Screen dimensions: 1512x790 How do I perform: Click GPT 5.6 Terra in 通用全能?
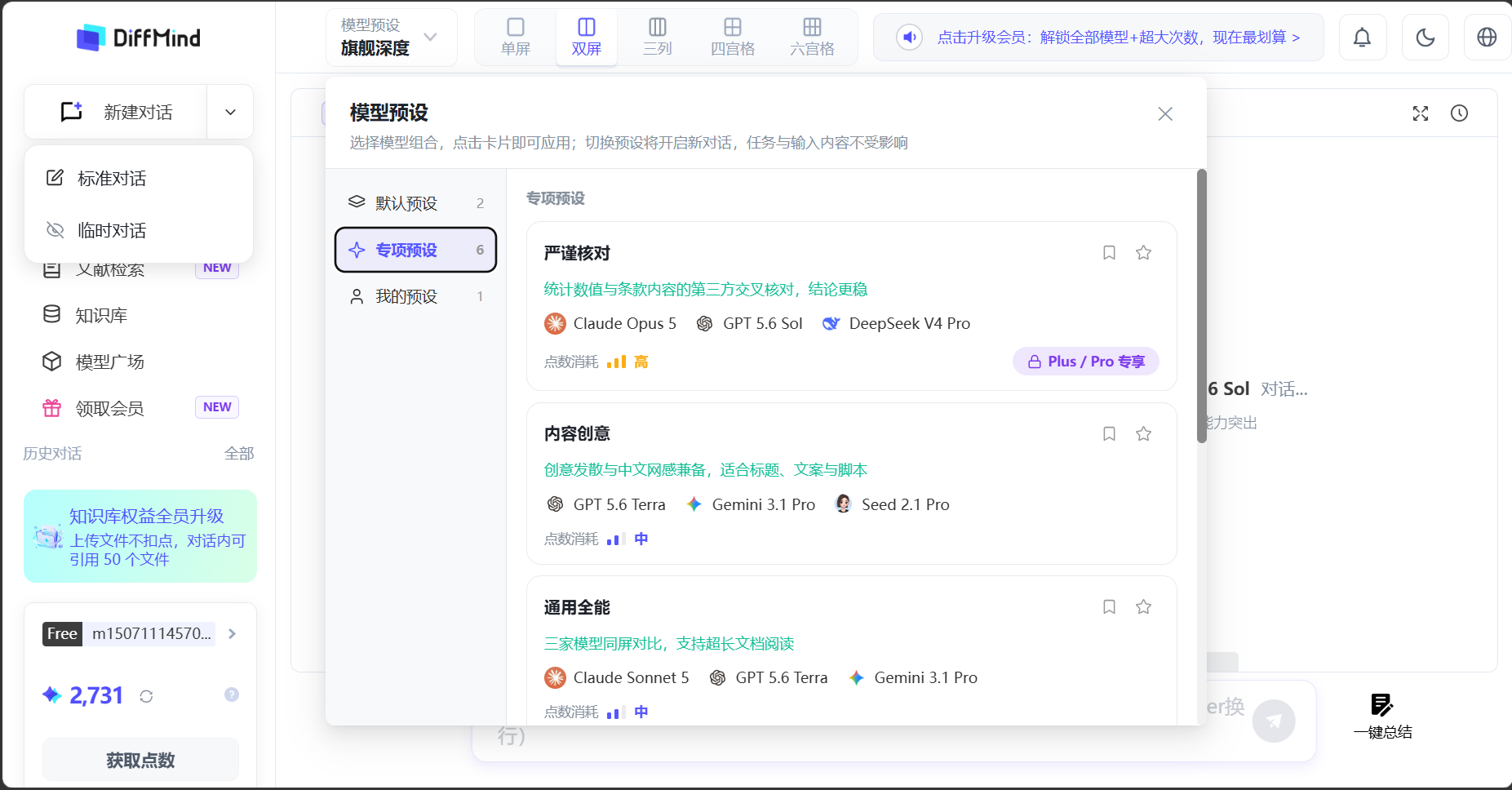(768, 677)
